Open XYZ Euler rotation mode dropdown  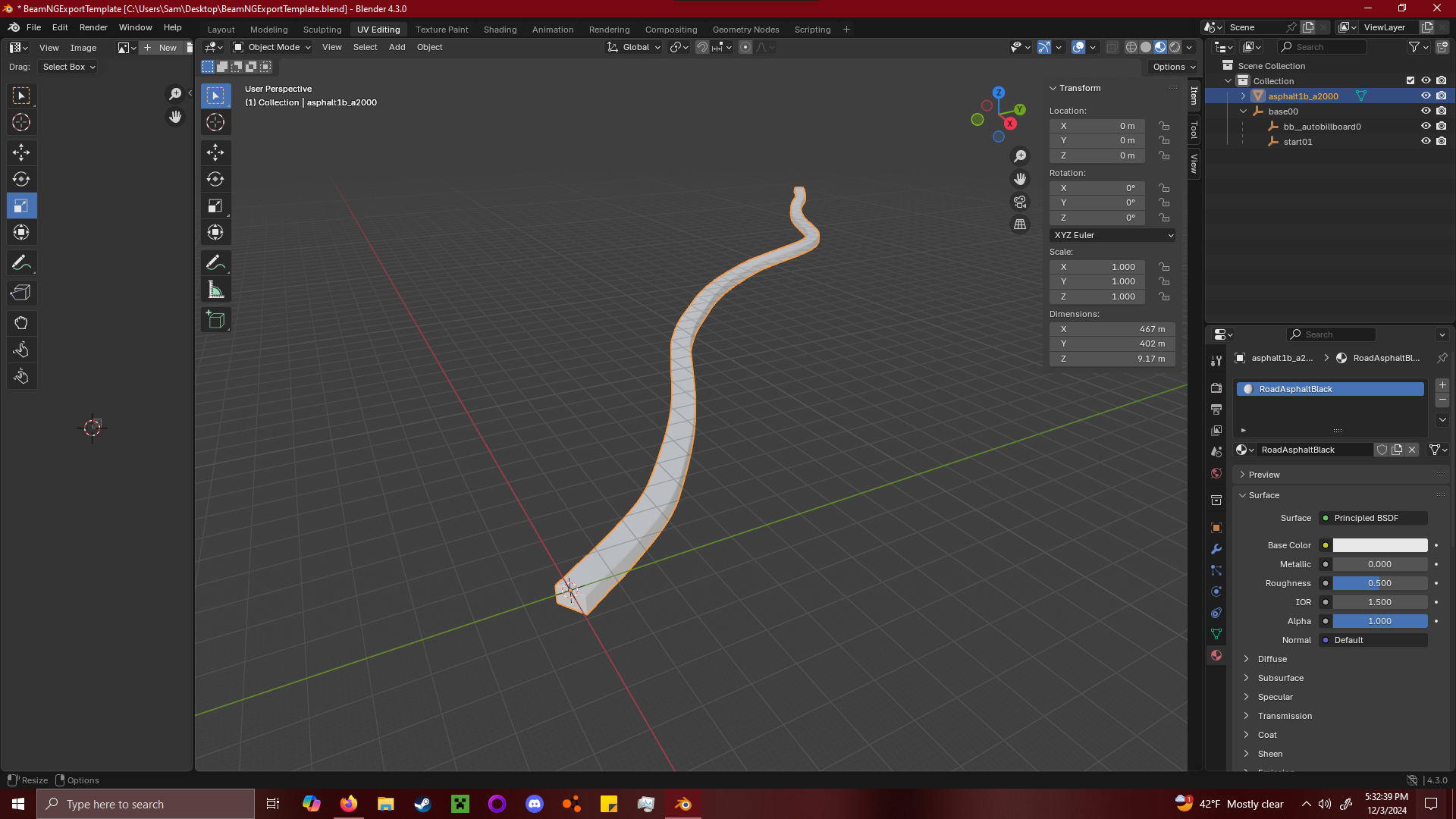tap(1112, 235)
